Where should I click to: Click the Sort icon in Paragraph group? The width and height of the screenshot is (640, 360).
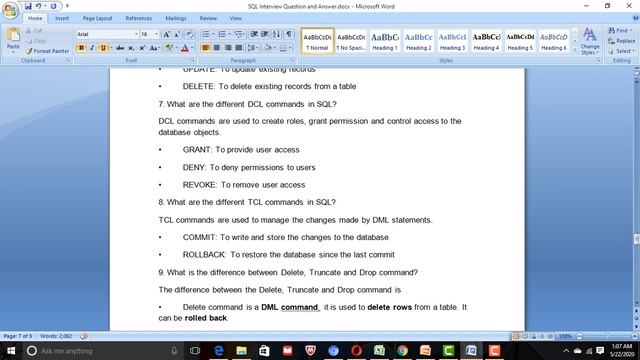click(276, 34)
